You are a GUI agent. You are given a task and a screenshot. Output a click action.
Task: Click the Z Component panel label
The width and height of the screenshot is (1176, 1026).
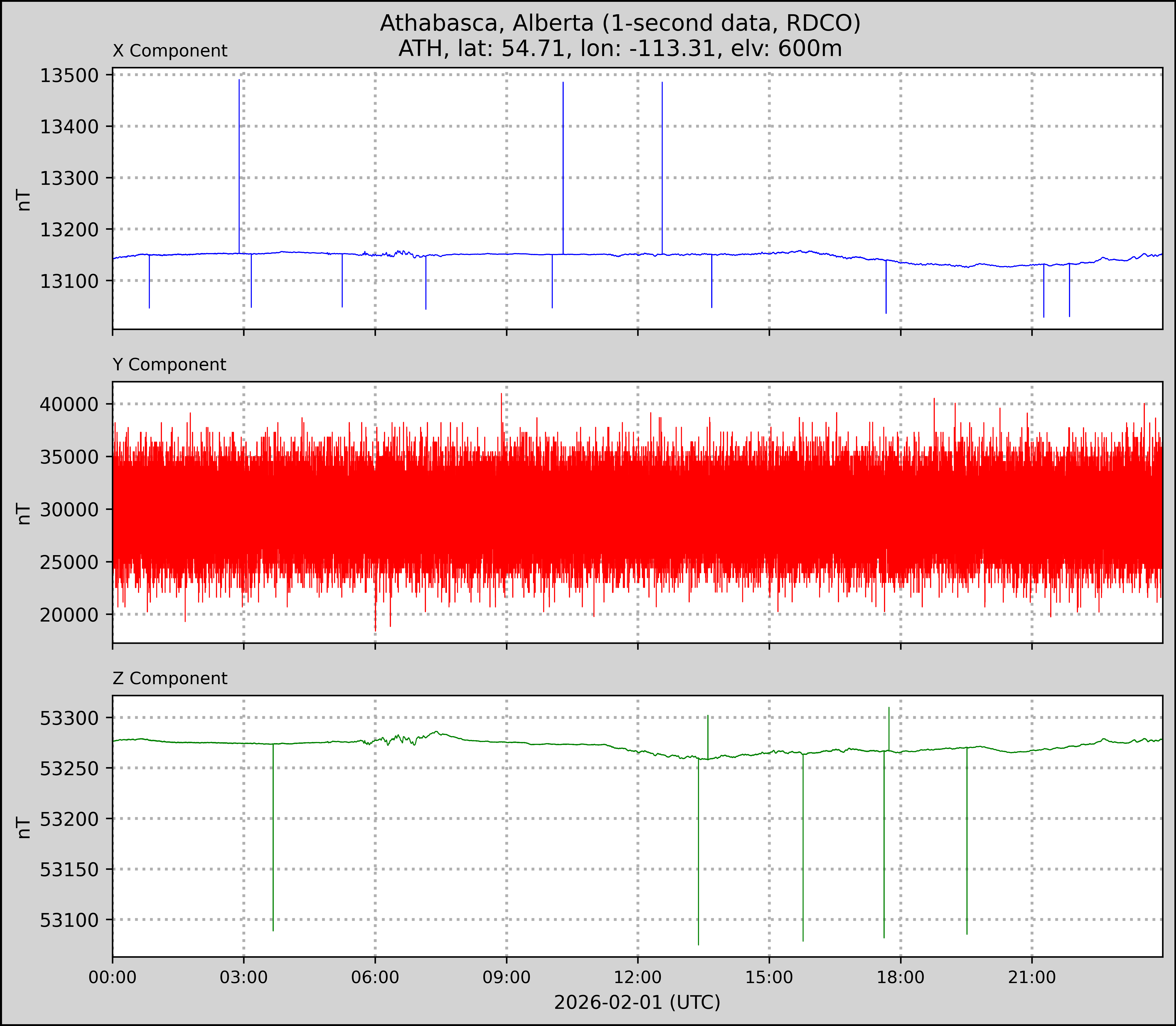click(170, 679)
